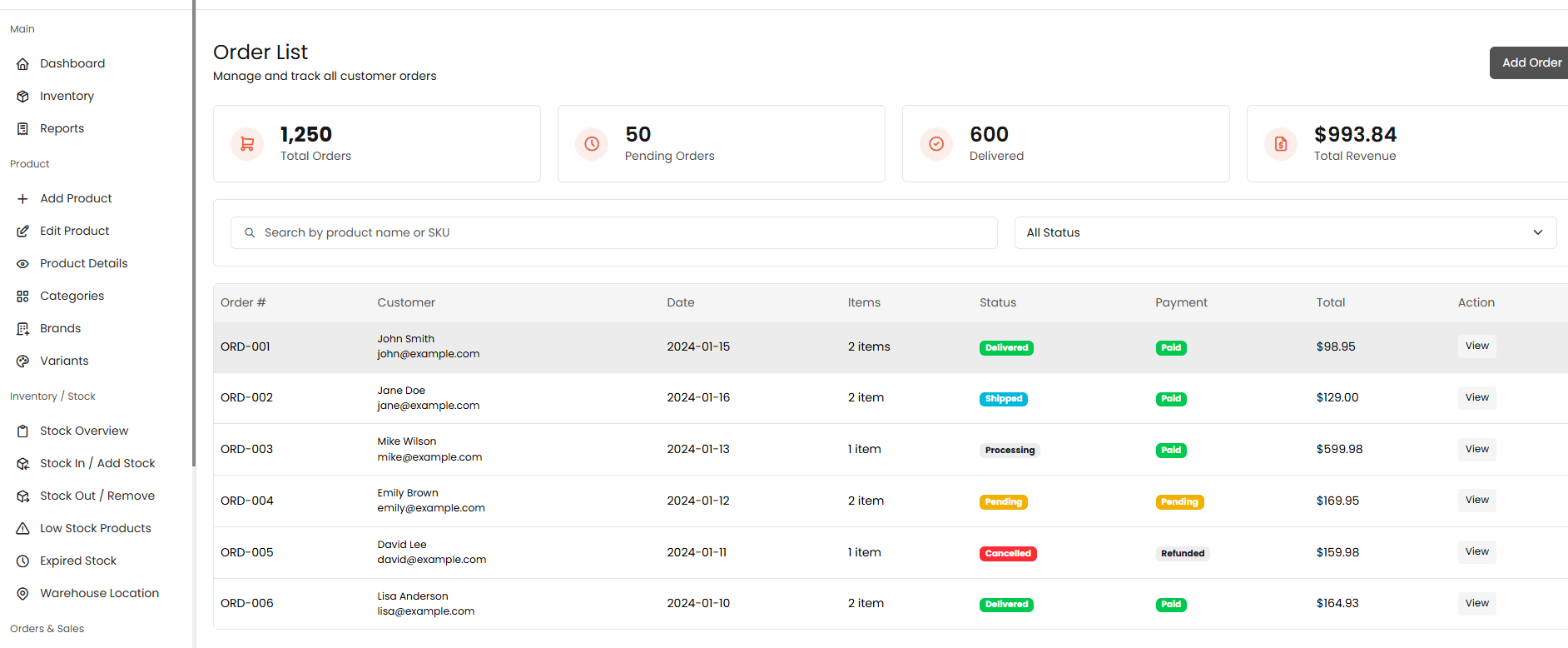Screen dimensions: 1568x648
Task: Go to Brands menu item
Action: [61, 328]
